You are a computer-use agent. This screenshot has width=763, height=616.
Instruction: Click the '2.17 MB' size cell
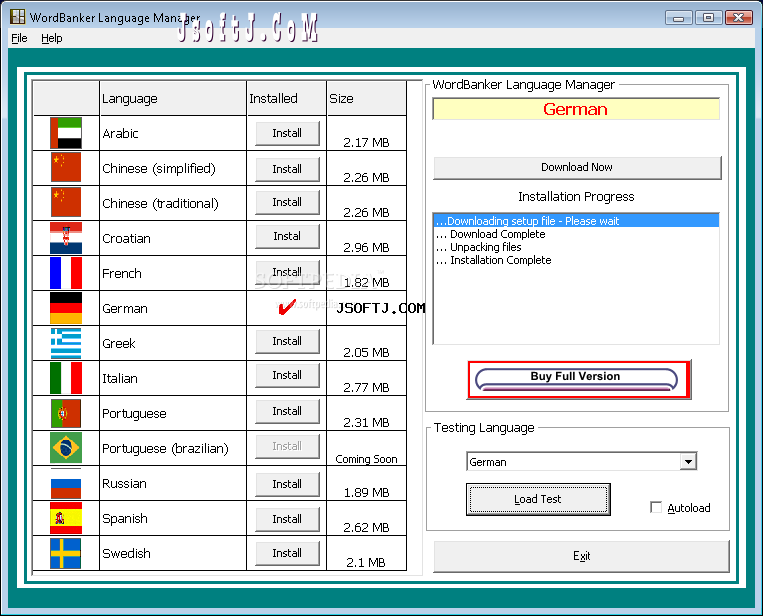pos(366,133)
